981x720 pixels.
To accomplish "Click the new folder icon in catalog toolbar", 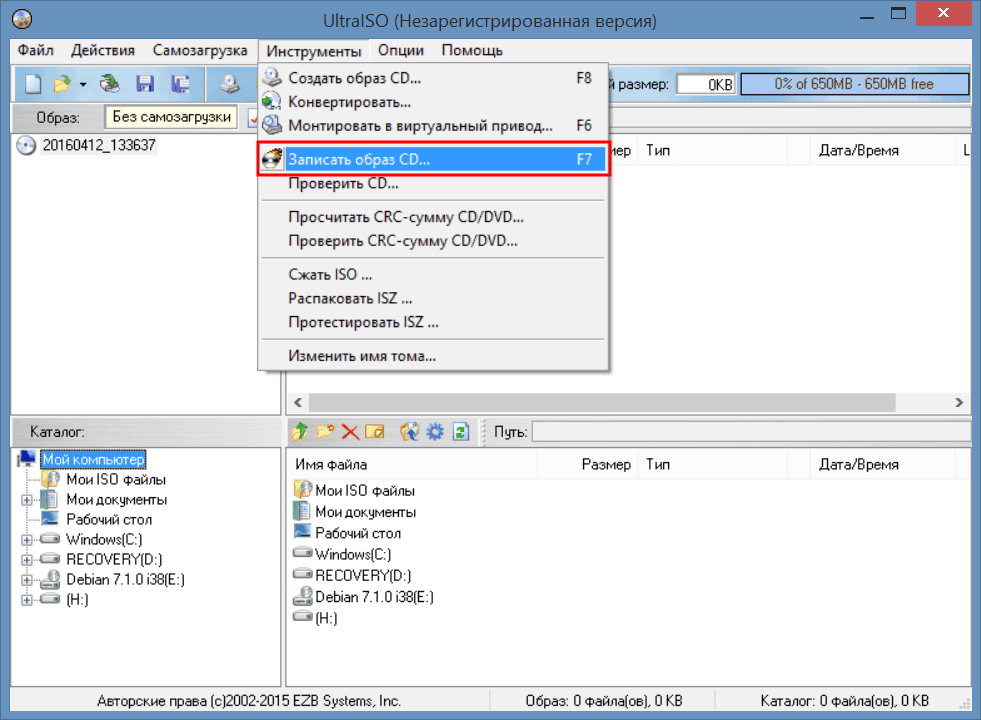I will [x=324, y=432].
